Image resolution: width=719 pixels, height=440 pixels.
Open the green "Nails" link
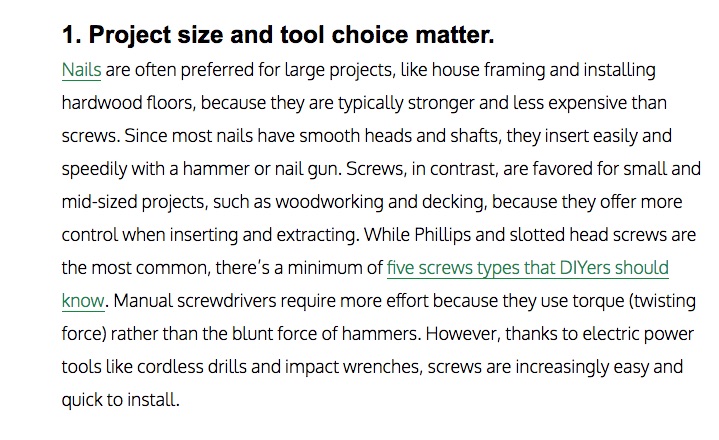pos(81,71)
